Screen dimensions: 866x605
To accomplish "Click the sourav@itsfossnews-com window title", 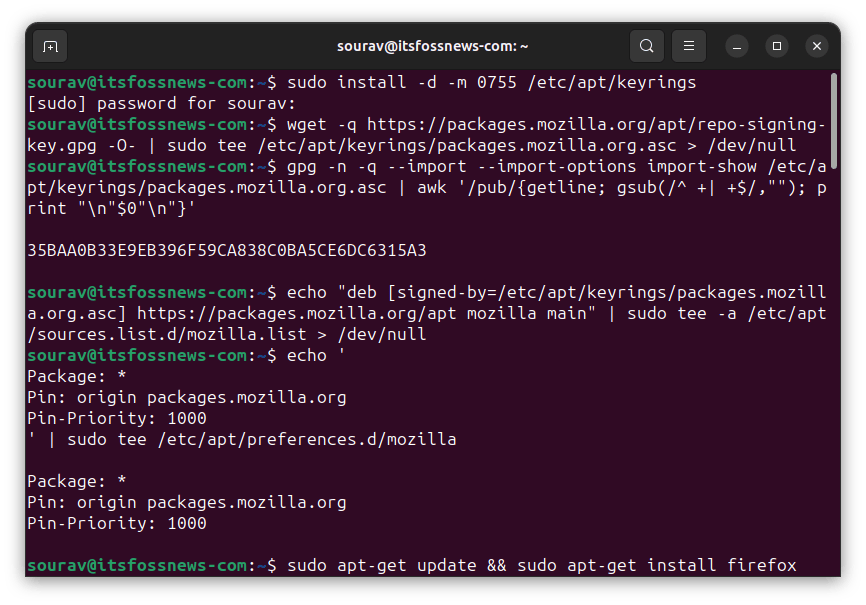I will point(433,46).
